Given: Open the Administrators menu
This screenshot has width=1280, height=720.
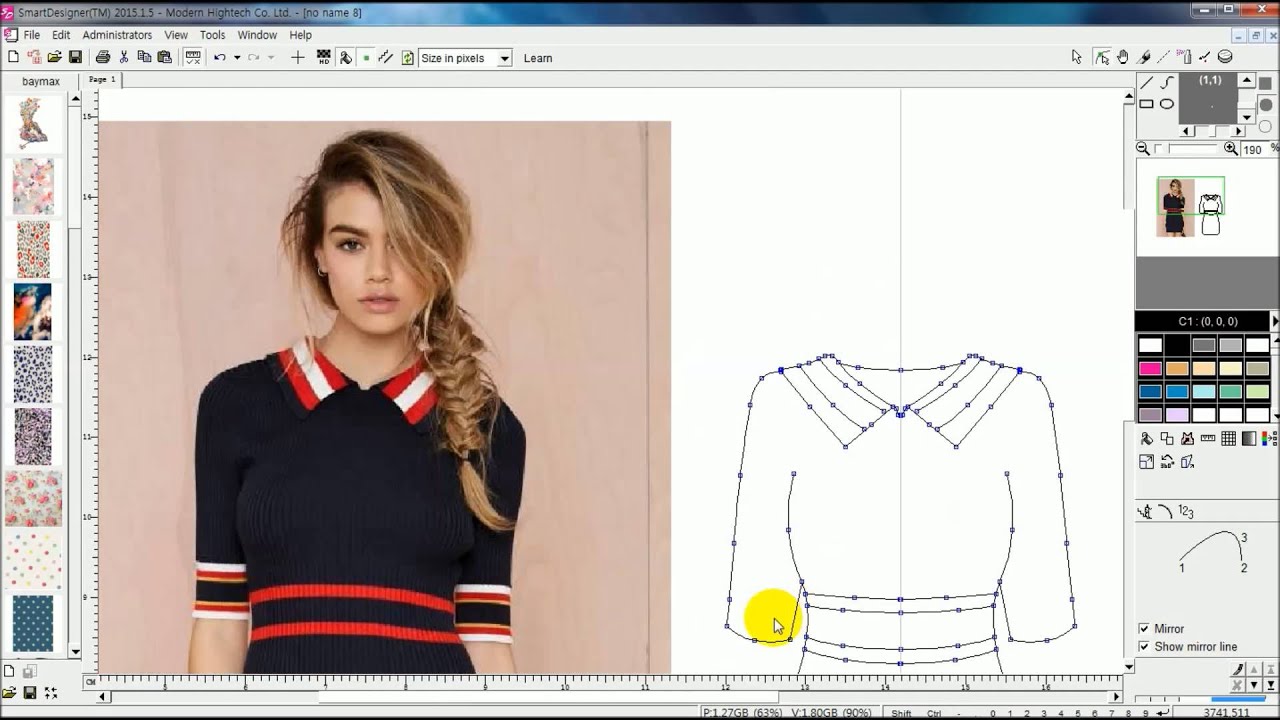Looking at the screenshot, I should pos(117,35).
